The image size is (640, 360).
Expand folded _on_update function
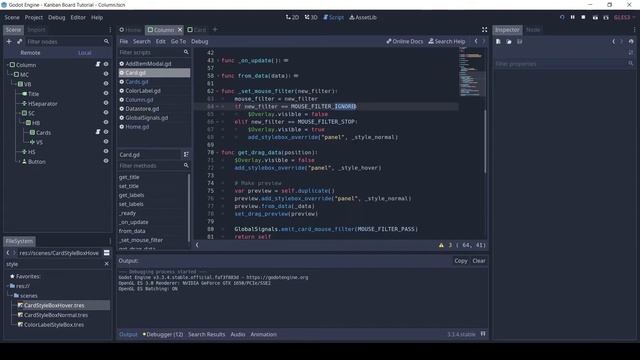[218, 61]
